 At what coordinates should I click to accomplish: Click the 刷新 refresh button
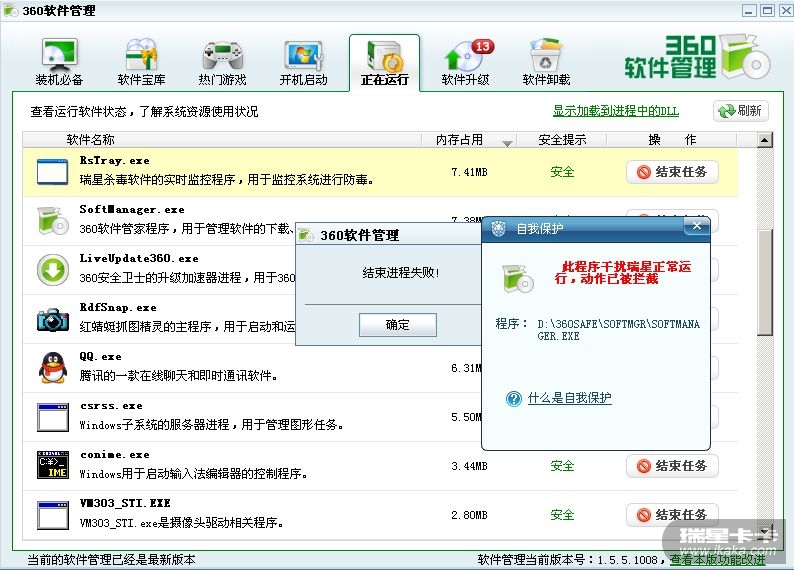coord(741,111)
